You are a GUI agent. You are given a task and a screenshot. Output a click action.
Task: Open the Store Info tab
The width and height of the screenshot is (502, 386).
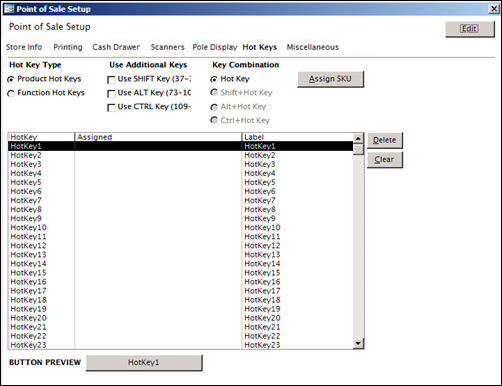pos(24,47)
